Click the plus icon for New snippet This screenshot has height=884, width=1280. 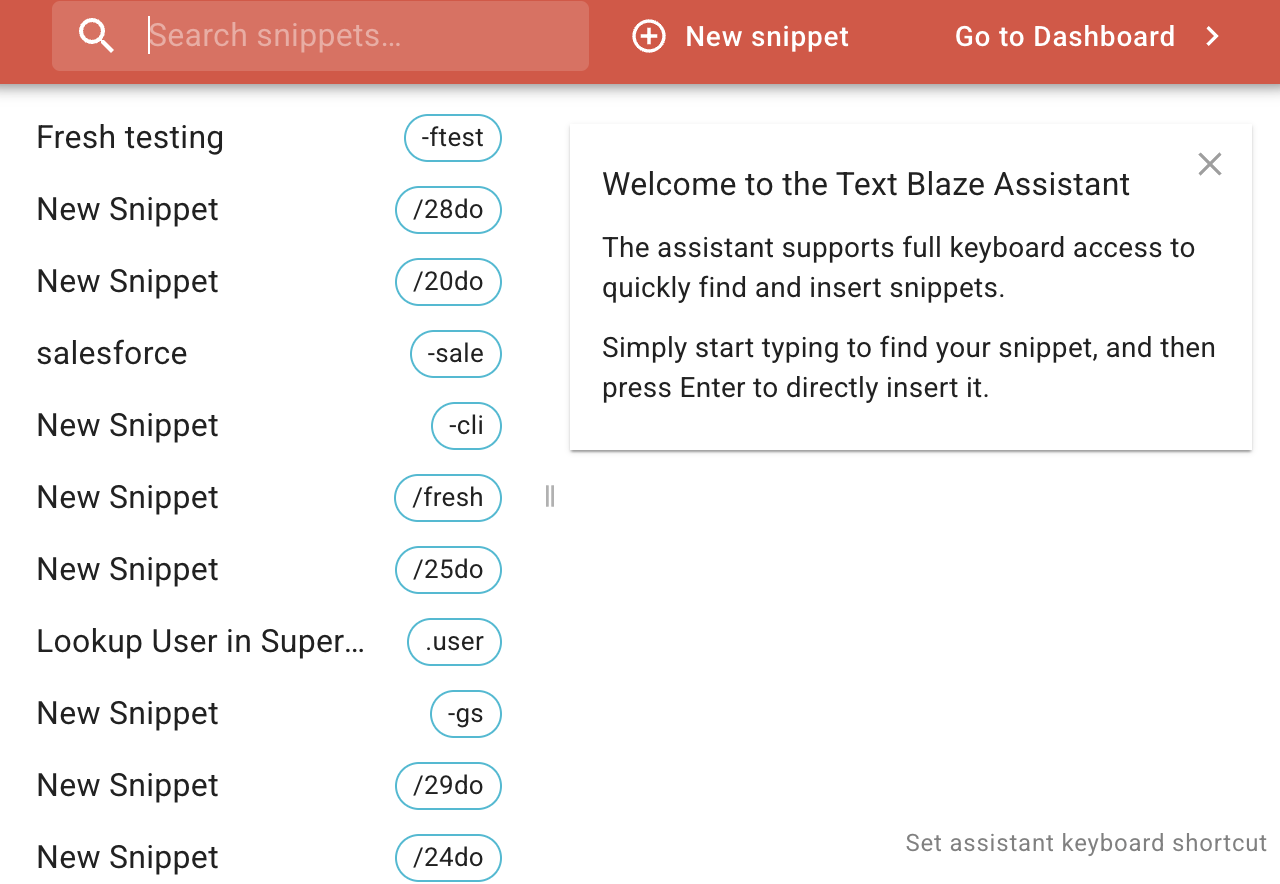tap(649, 37)
